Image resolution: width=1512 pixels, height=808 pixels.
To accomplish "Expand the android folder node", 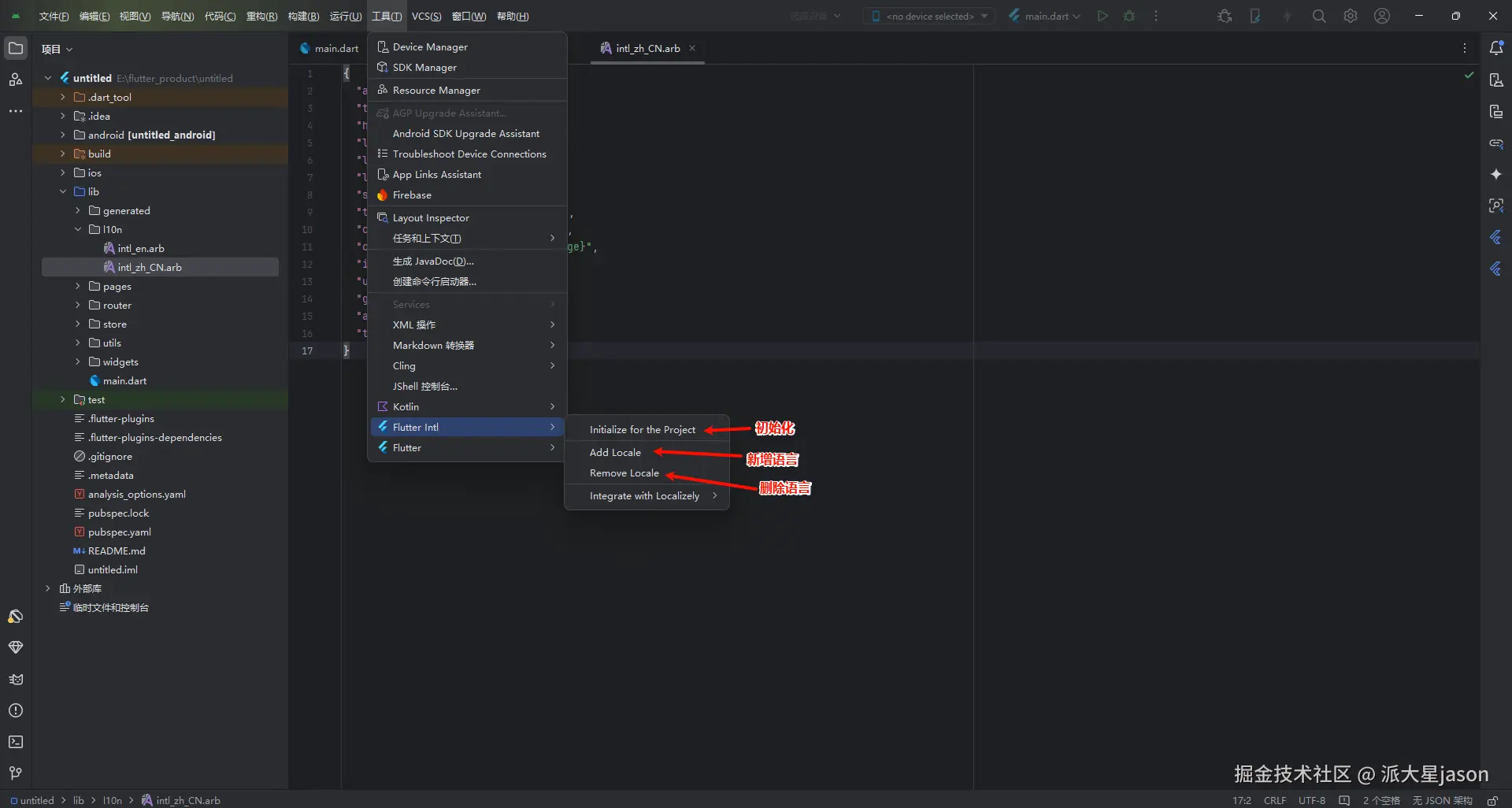I will [x=63, y=135].
